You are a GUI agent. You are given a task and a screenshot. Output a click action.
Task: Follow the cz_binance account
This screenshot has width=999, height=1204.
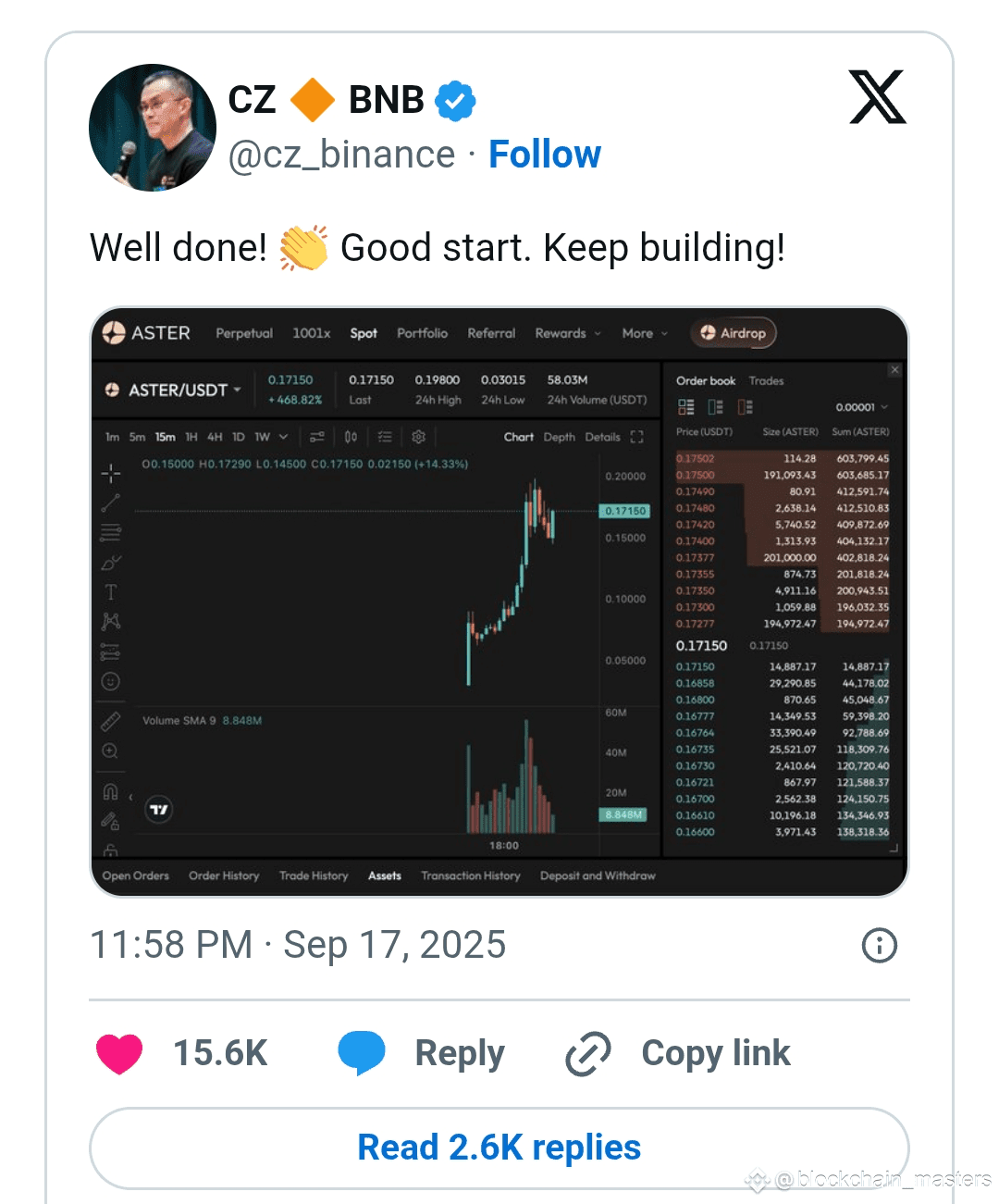(545, 155)
